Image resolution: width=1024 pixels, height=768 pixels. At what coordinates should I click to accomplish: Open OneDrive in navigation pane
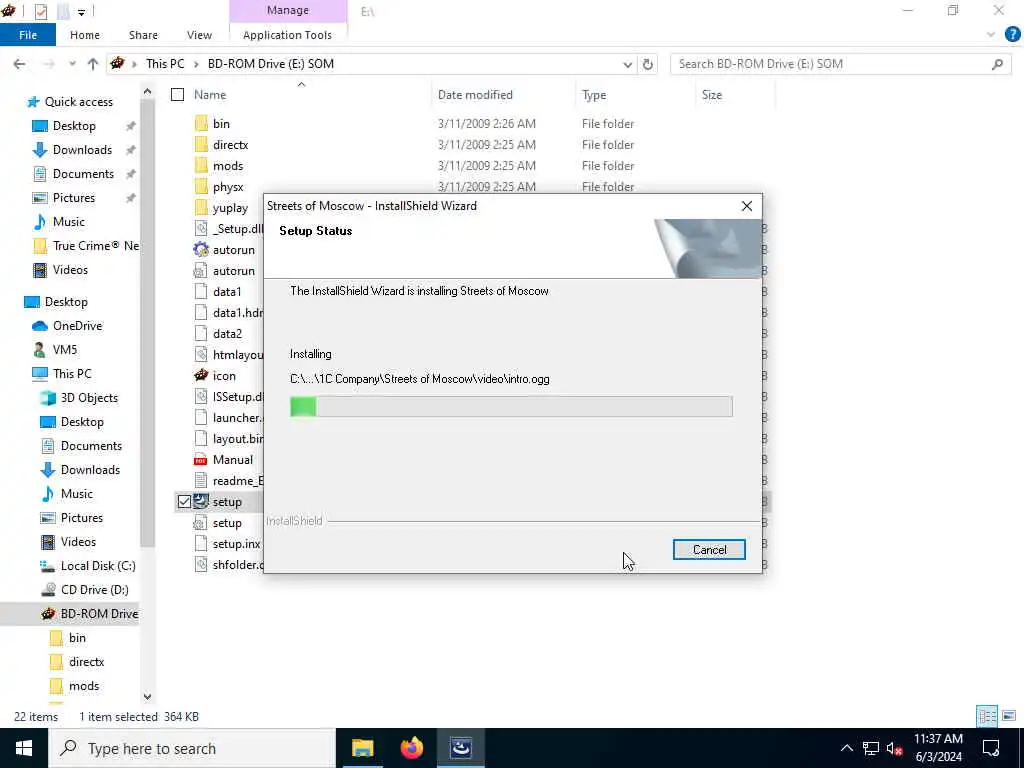[x=77, y=326]
